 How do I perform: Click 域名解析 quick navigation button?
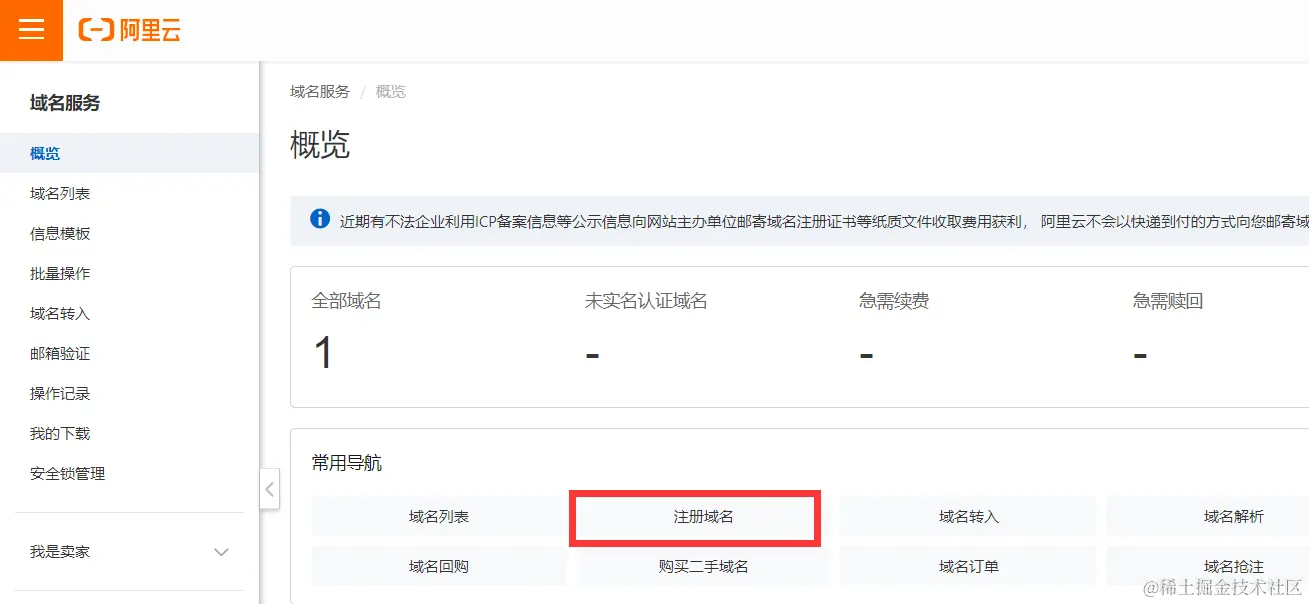[1207, 517]
